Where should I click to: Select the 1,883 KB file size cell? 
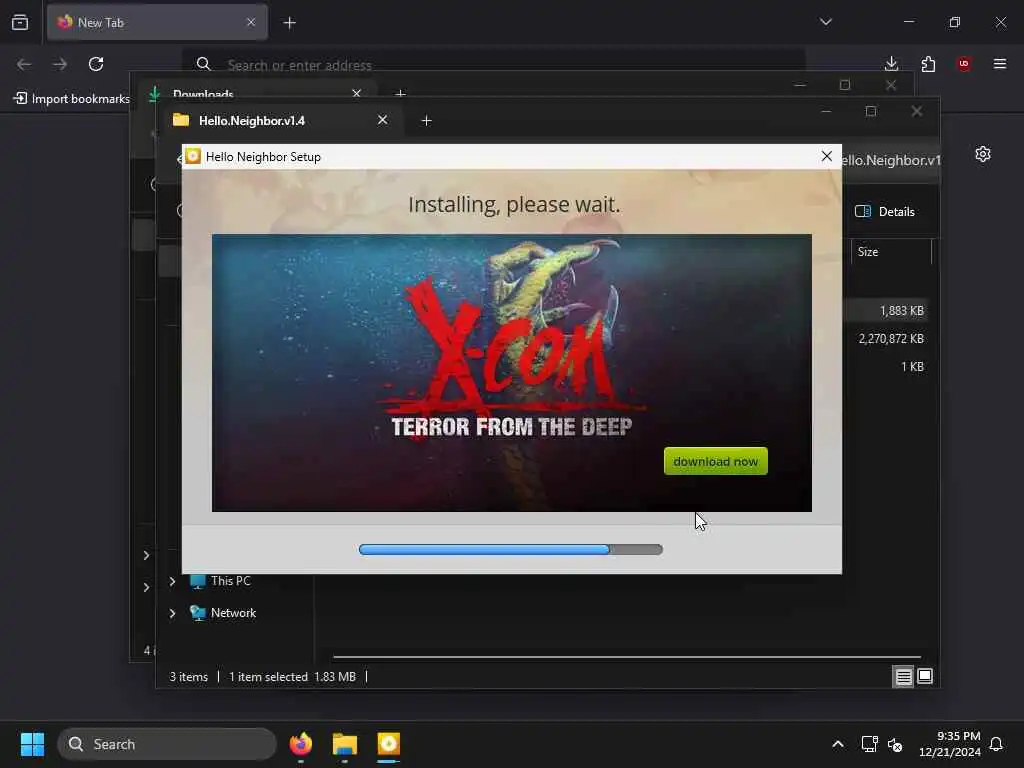[x=901, y=311]
